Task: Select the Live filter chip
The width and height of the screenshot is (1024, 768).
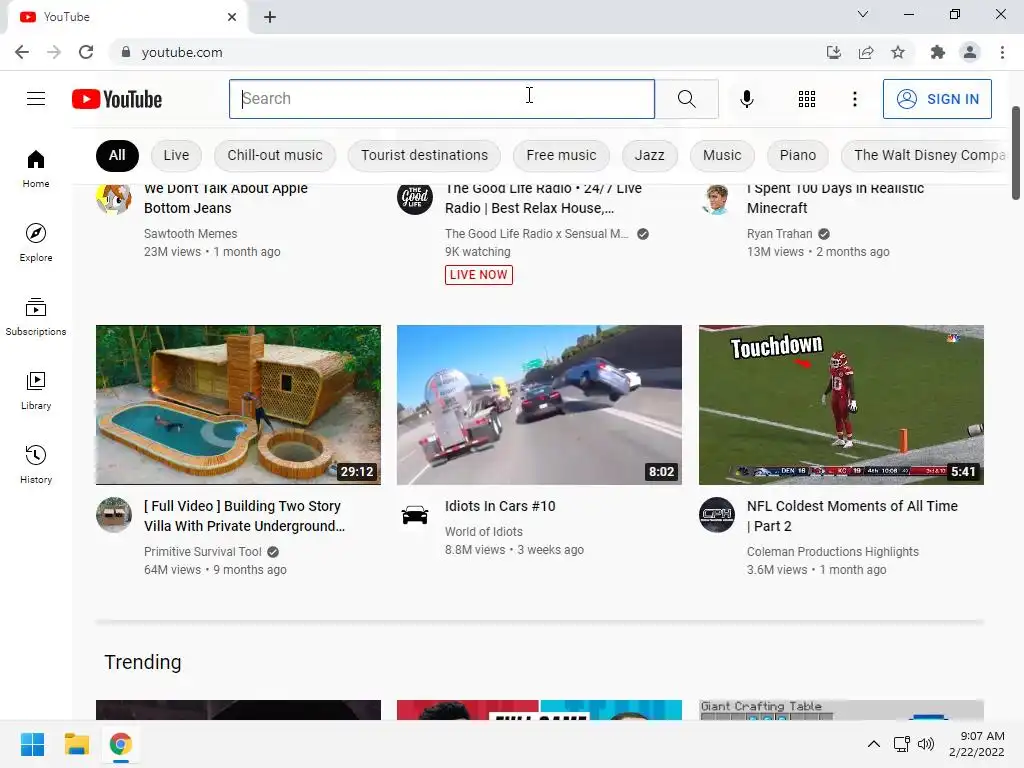Action: pos(176,155)
